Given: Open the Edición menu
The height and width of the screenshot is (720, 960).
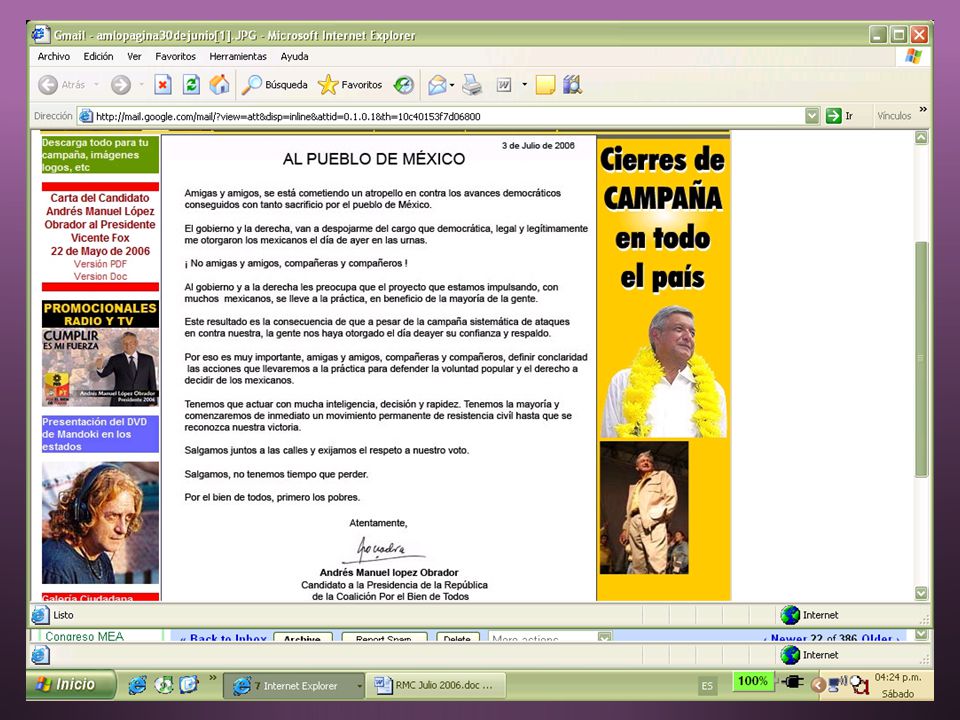Looking at the screenshot, I should [x=99, y=56].
